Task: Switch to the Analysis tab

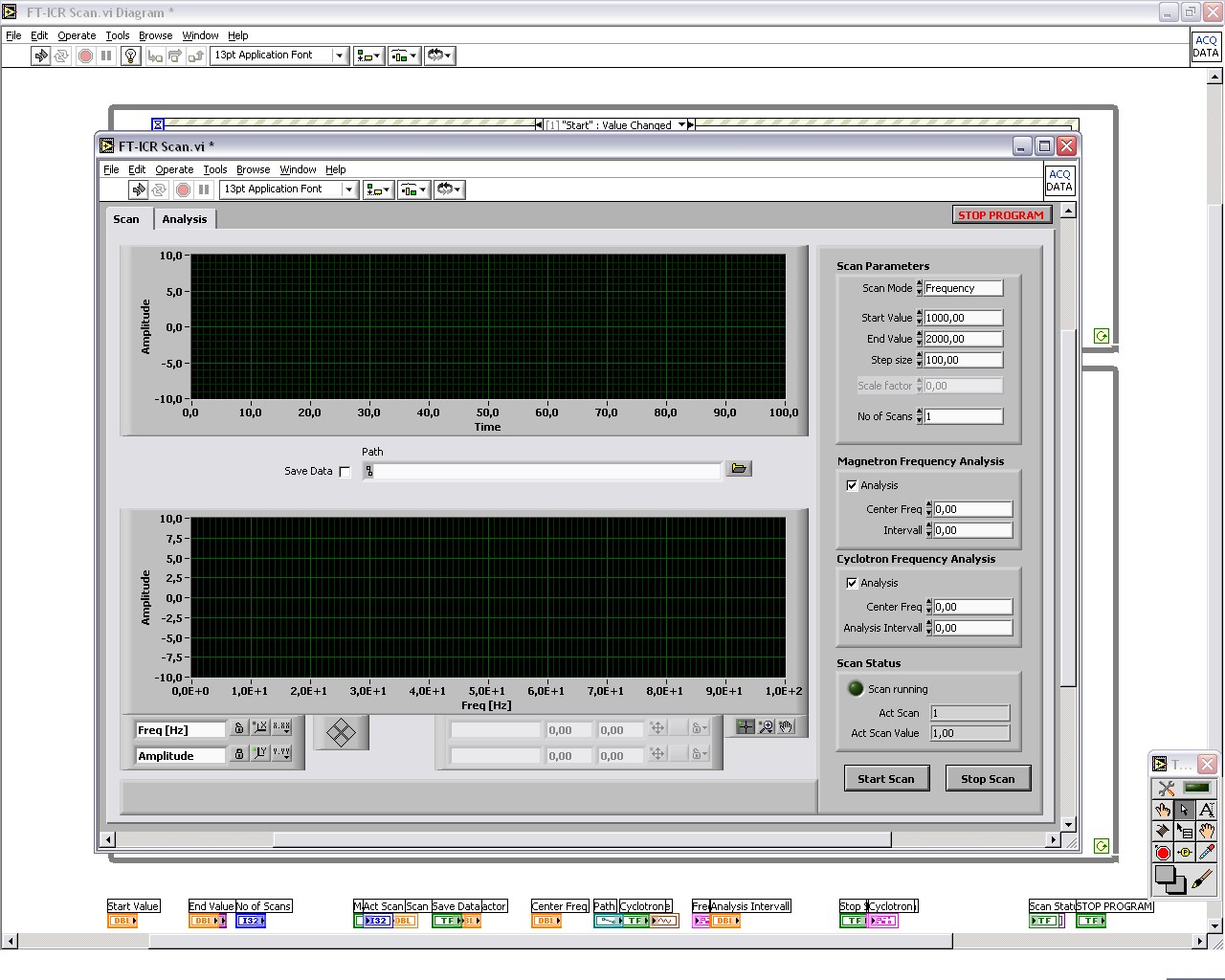Action: (184, 219)
